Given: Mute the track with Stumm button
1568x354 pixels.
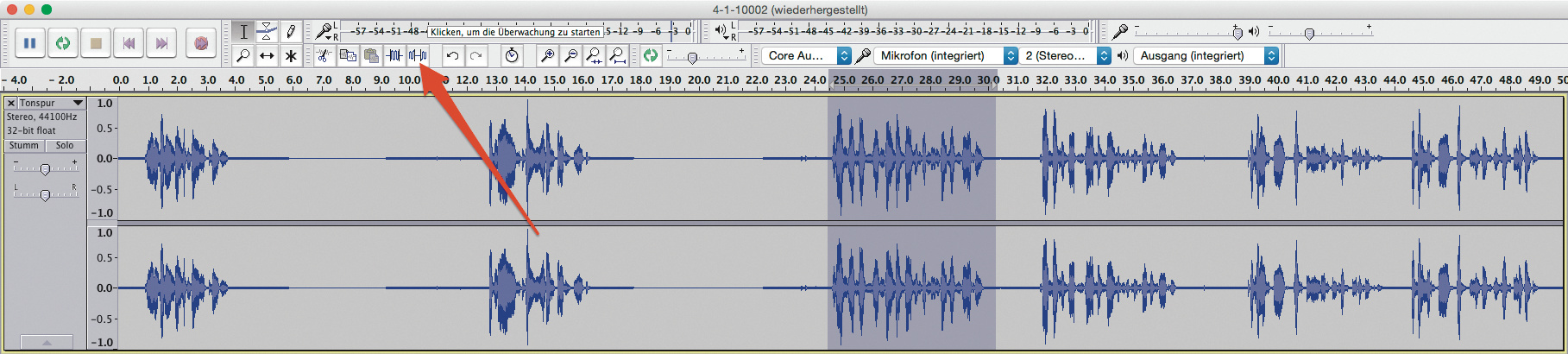Looking at the screenshot, I should point(24,146).
